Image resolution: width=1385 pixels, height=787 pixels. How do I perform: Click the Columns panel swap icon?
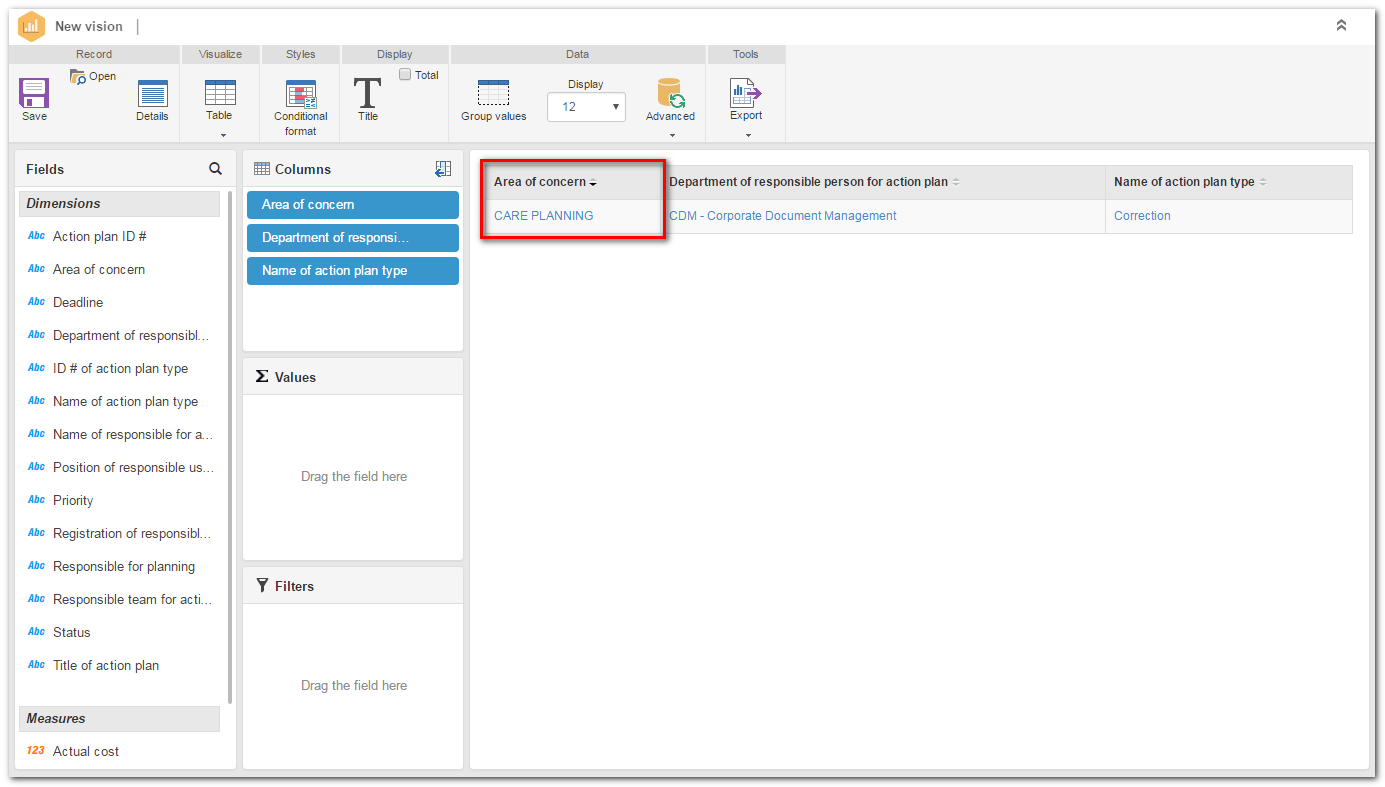coord(443,169)
